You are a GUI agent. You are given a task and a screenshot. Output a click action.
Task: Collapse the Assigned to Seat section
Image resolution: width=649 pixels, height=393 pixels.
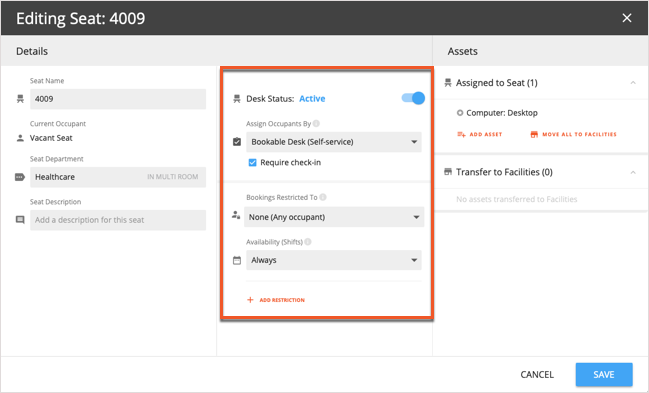click(633, 83)
